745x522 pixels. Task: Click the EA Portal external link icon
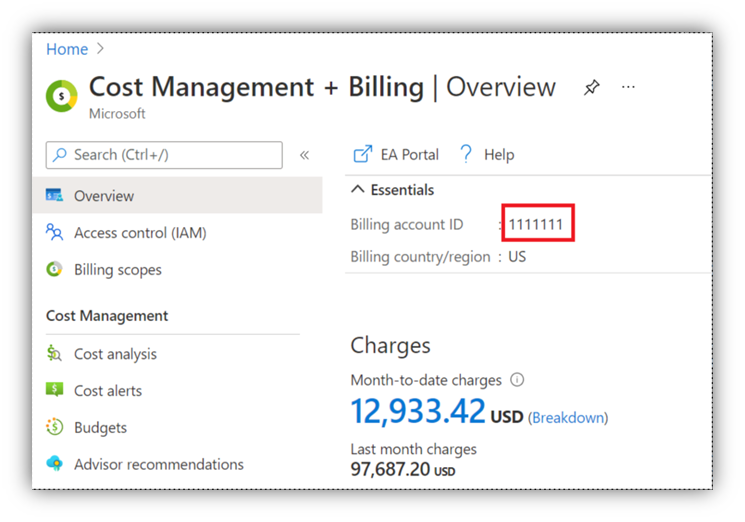pyautogui.click(x=362, y=154)
